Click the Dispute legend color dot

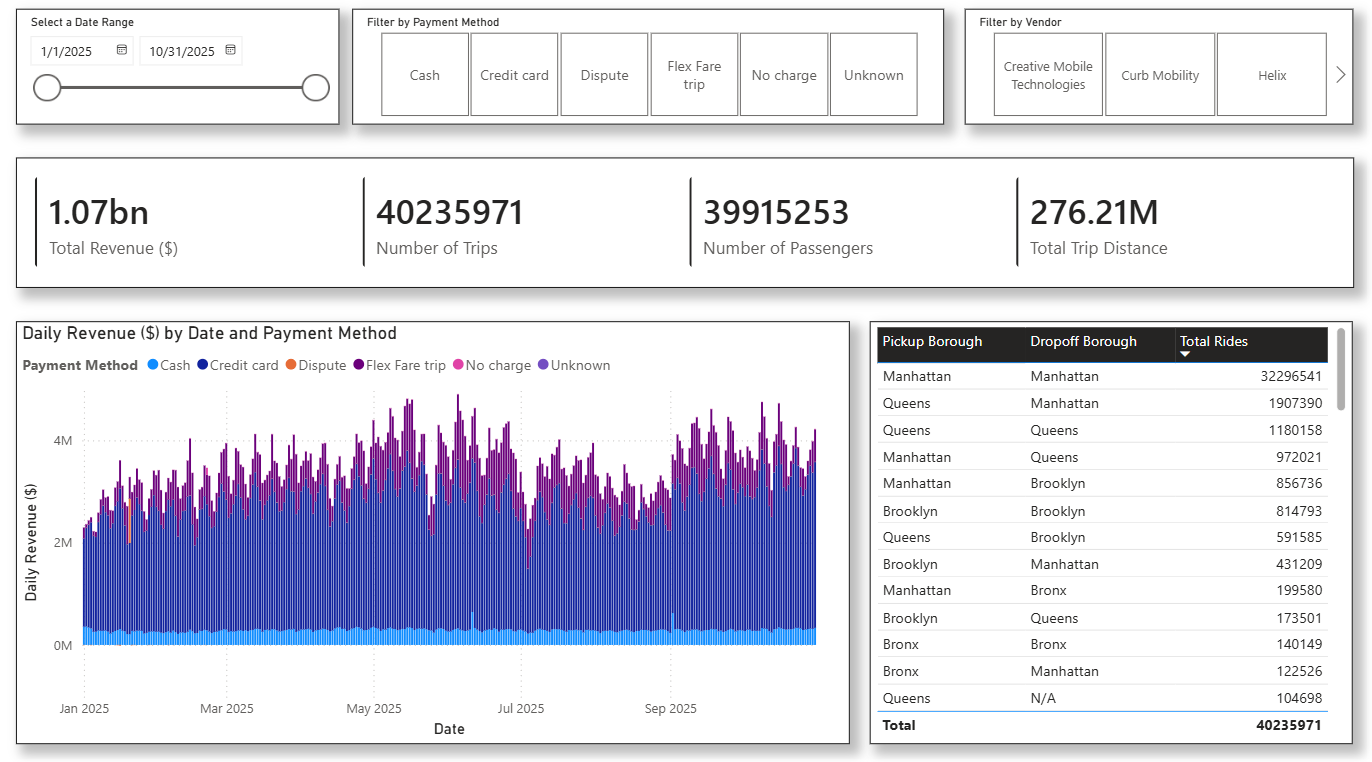(x=291, y=365)
